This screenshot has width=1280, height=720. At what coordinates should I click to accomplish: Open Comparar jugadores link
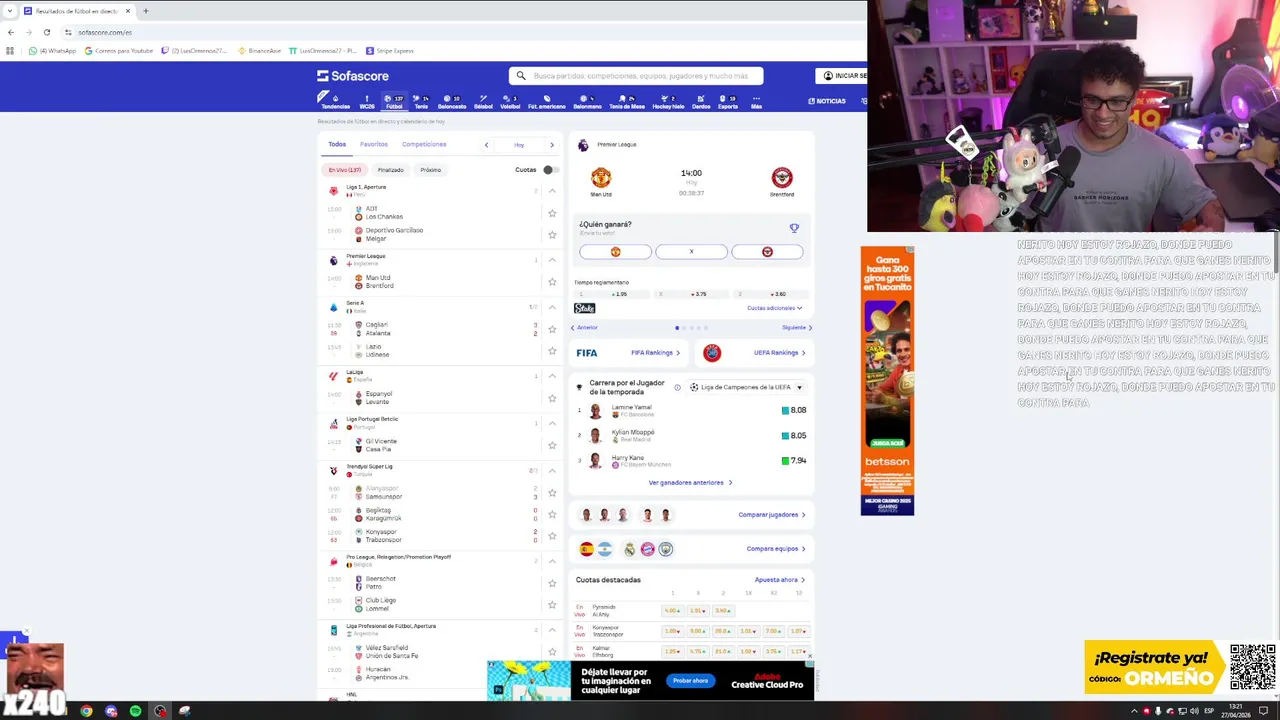click(772, 515)
